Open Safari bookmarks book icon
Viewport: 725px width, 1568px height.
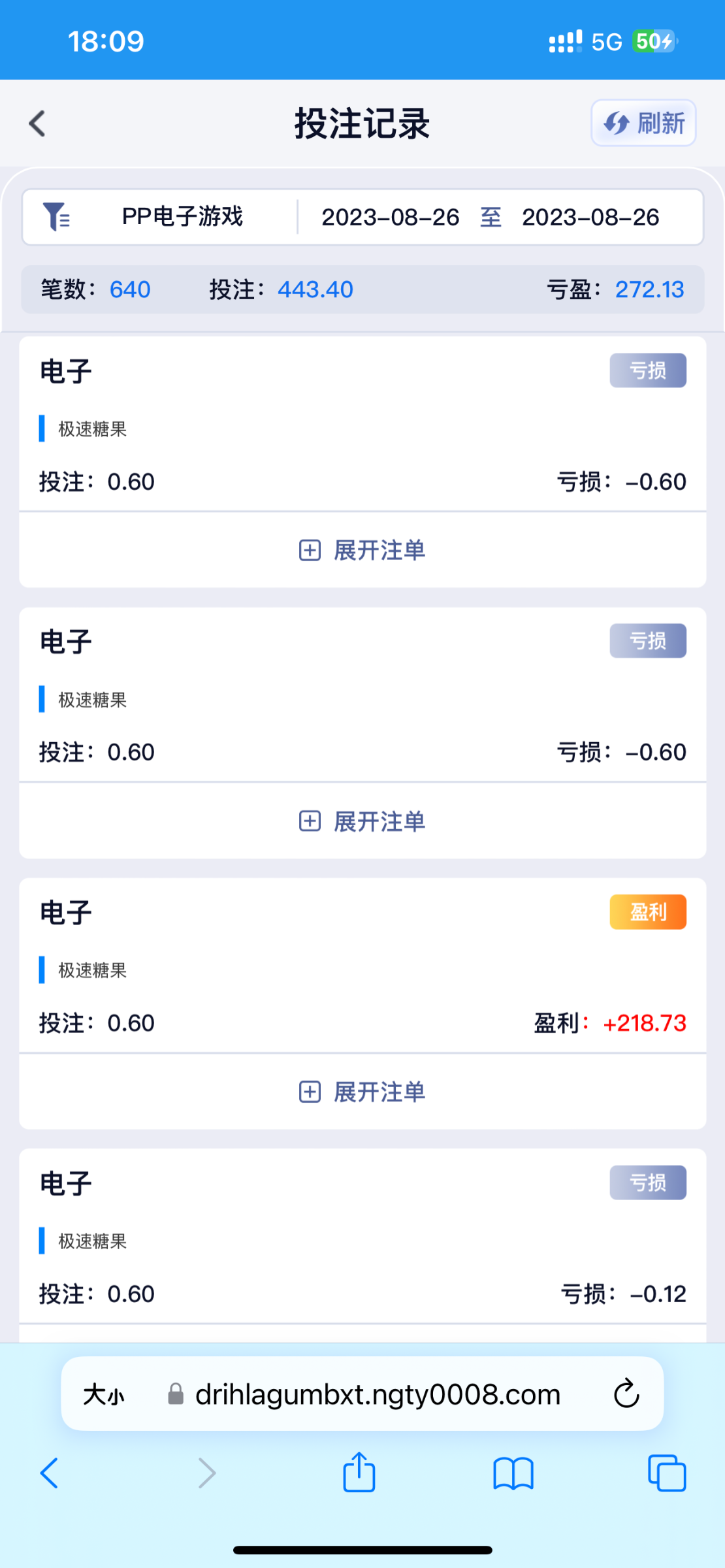[x=513, y=1473]
